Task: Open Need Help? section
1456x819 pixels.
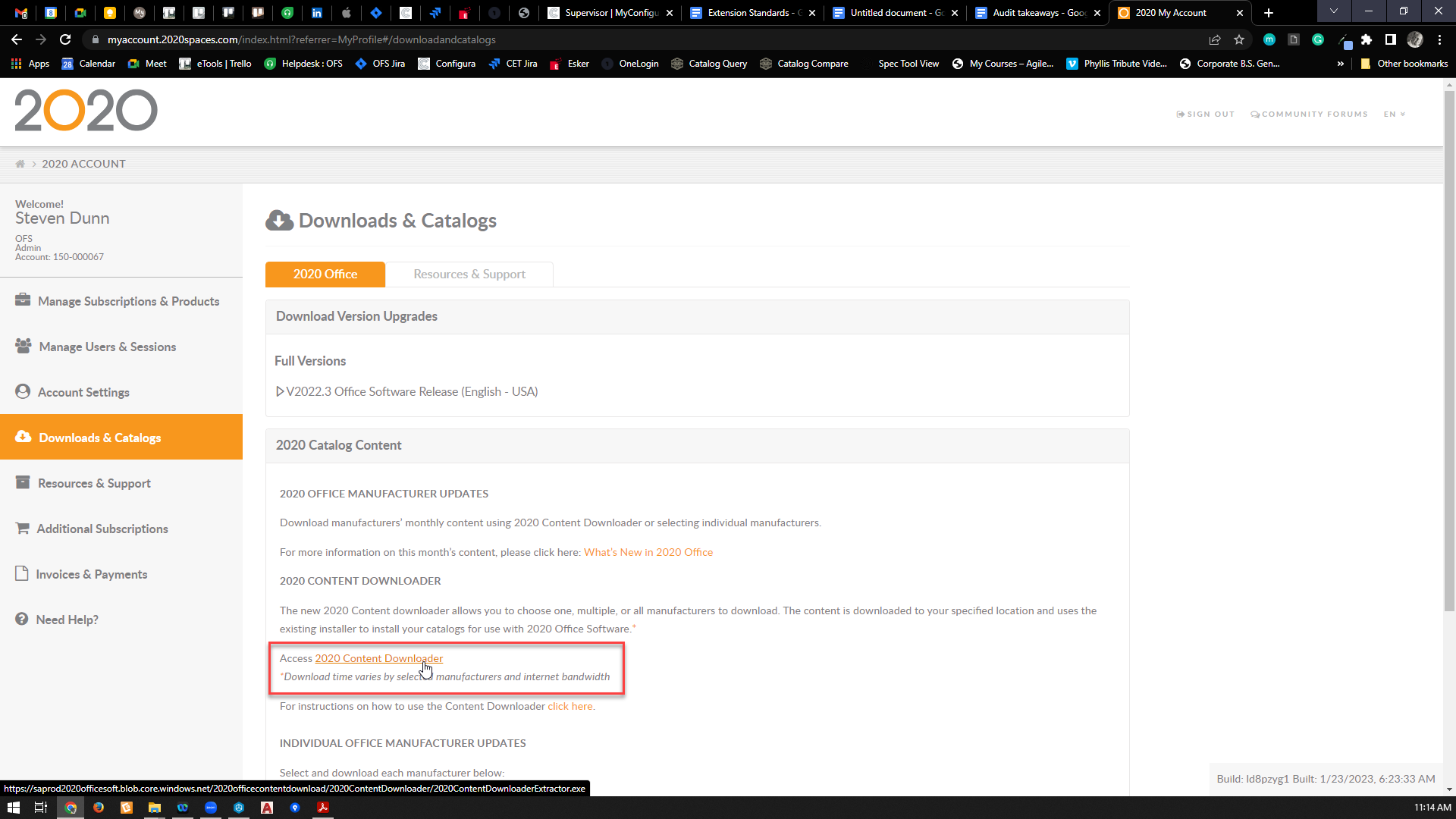Action: (67, 620)
